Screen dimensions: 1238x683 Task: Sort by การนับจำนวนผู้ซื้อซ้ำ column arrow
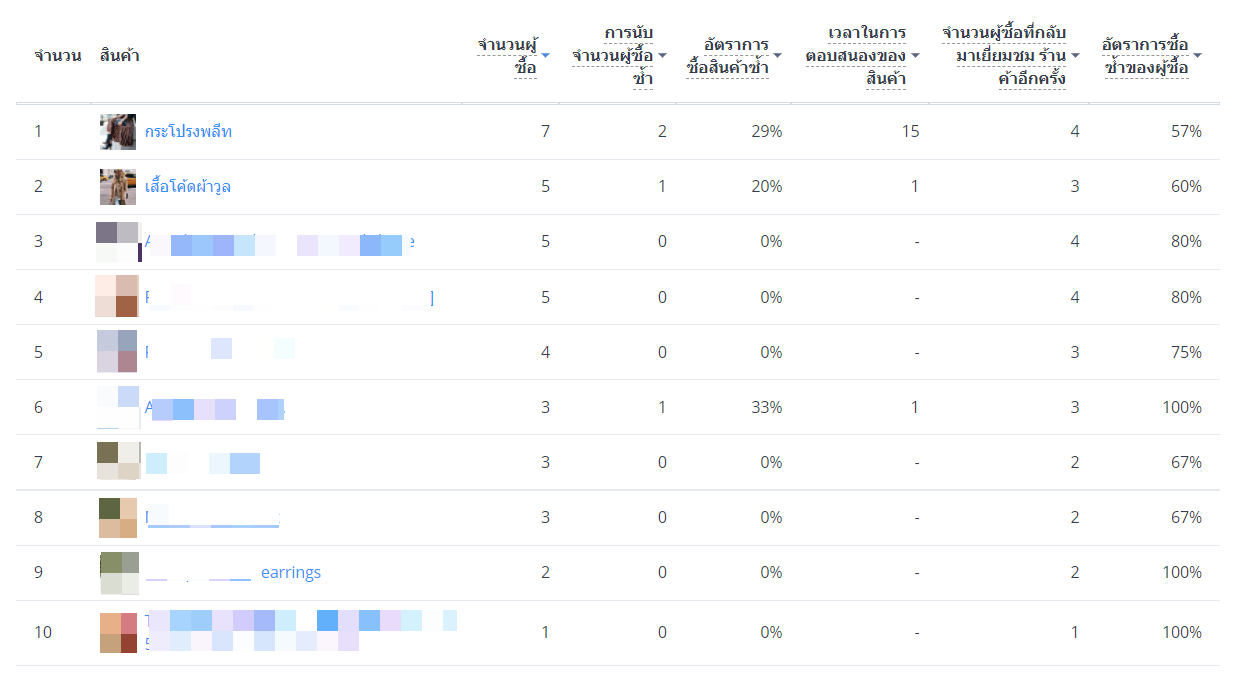pos(662,56)
